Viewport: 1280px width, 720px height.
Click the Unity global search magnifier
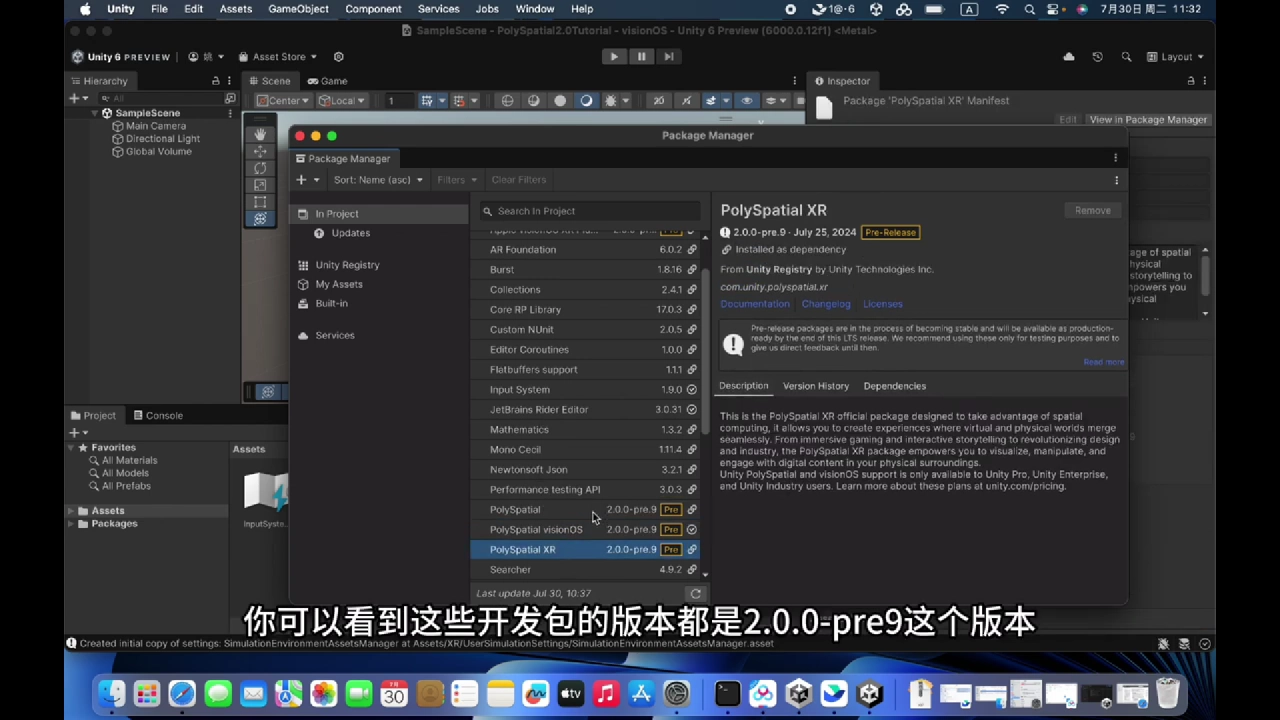1126,57
